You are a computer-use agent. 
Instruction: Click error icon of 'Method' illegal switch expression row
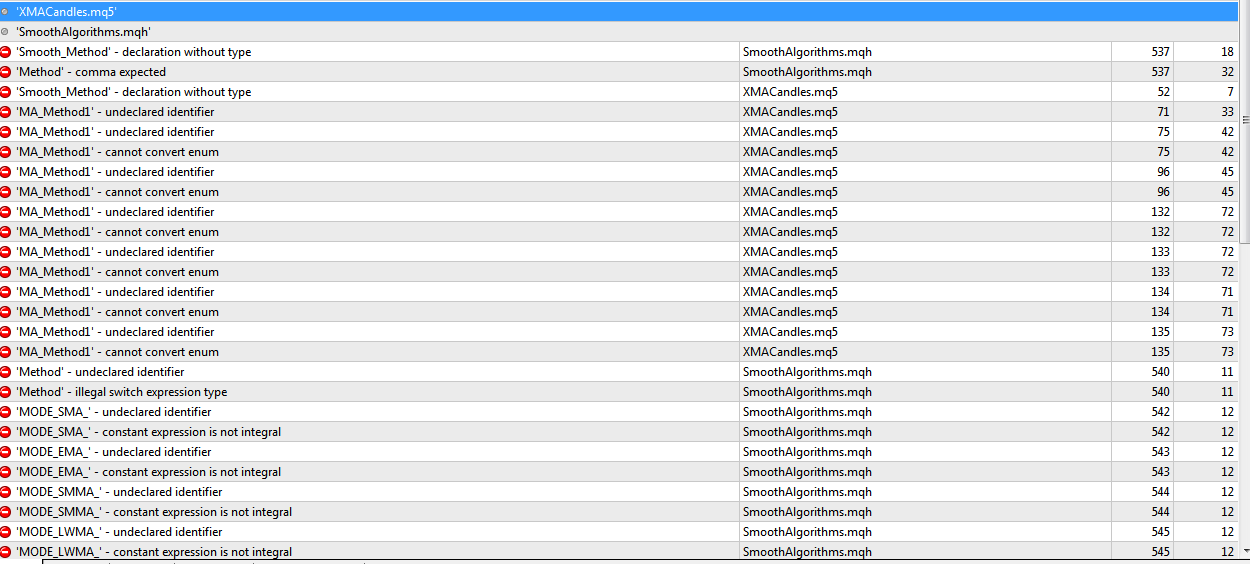[x=6, y=391]
